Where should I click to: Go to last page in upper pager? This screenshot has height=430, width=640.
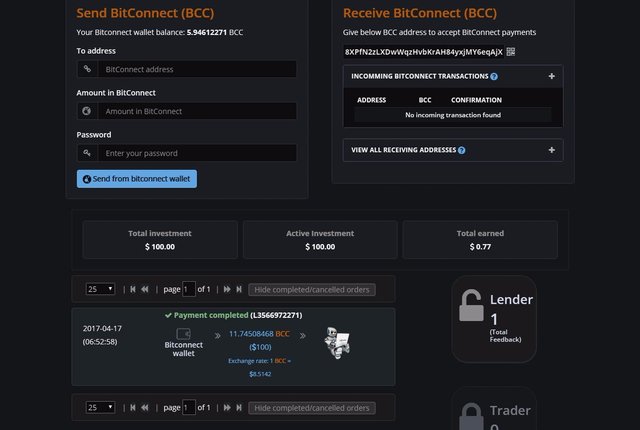(x=239, y=289)
